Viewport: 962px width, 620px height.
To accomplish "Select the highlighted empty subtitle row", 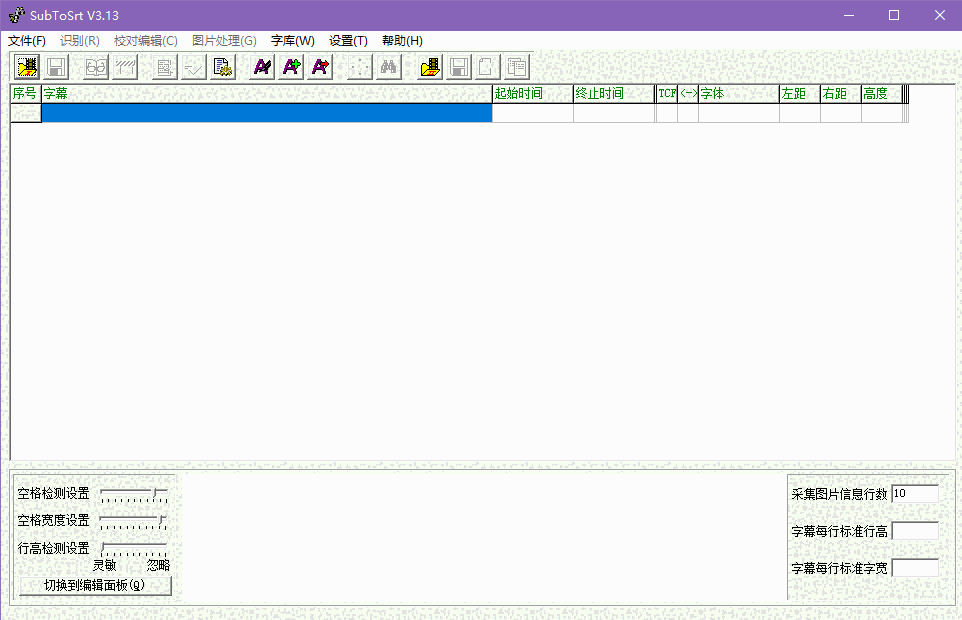I will coord(265,112).
